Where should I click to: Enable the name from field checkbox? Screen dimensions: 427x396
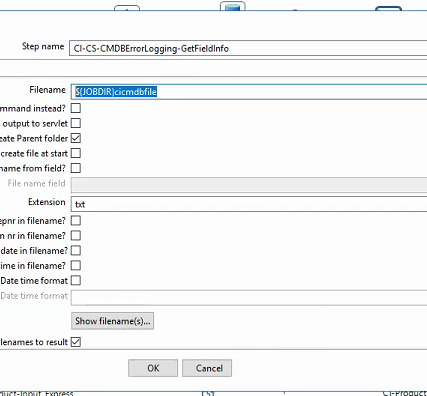point(76,168)
